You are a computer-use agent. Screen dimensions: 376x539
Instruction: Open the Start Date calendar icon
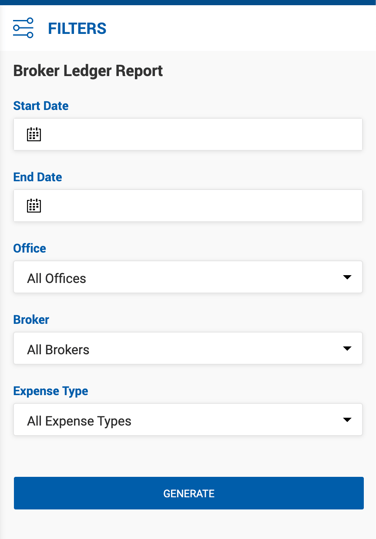[x=34, y=134]
